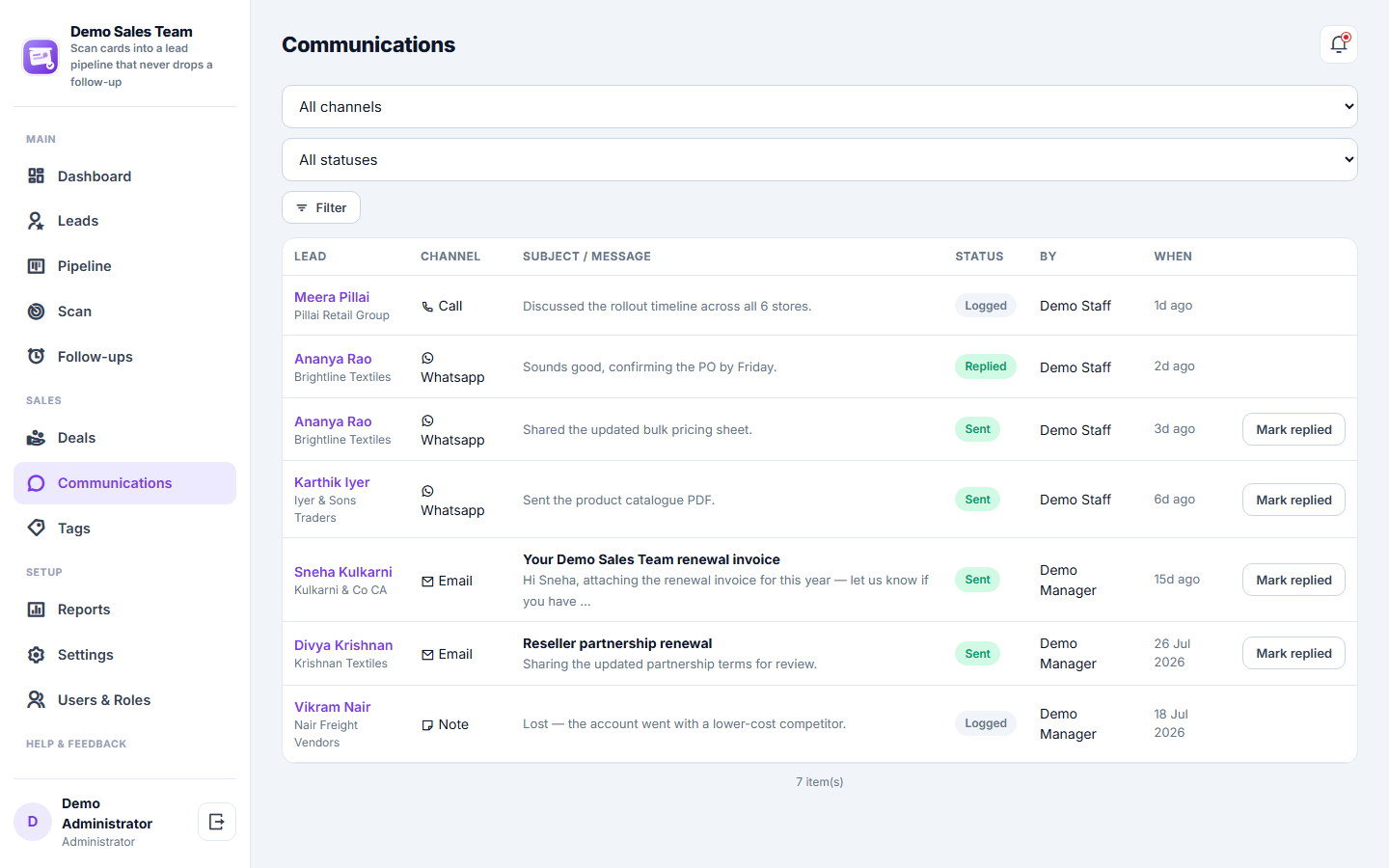Click the '7 item(s)' count text
The height and width of the screenshot is (868, 1389).
[820, 782]
